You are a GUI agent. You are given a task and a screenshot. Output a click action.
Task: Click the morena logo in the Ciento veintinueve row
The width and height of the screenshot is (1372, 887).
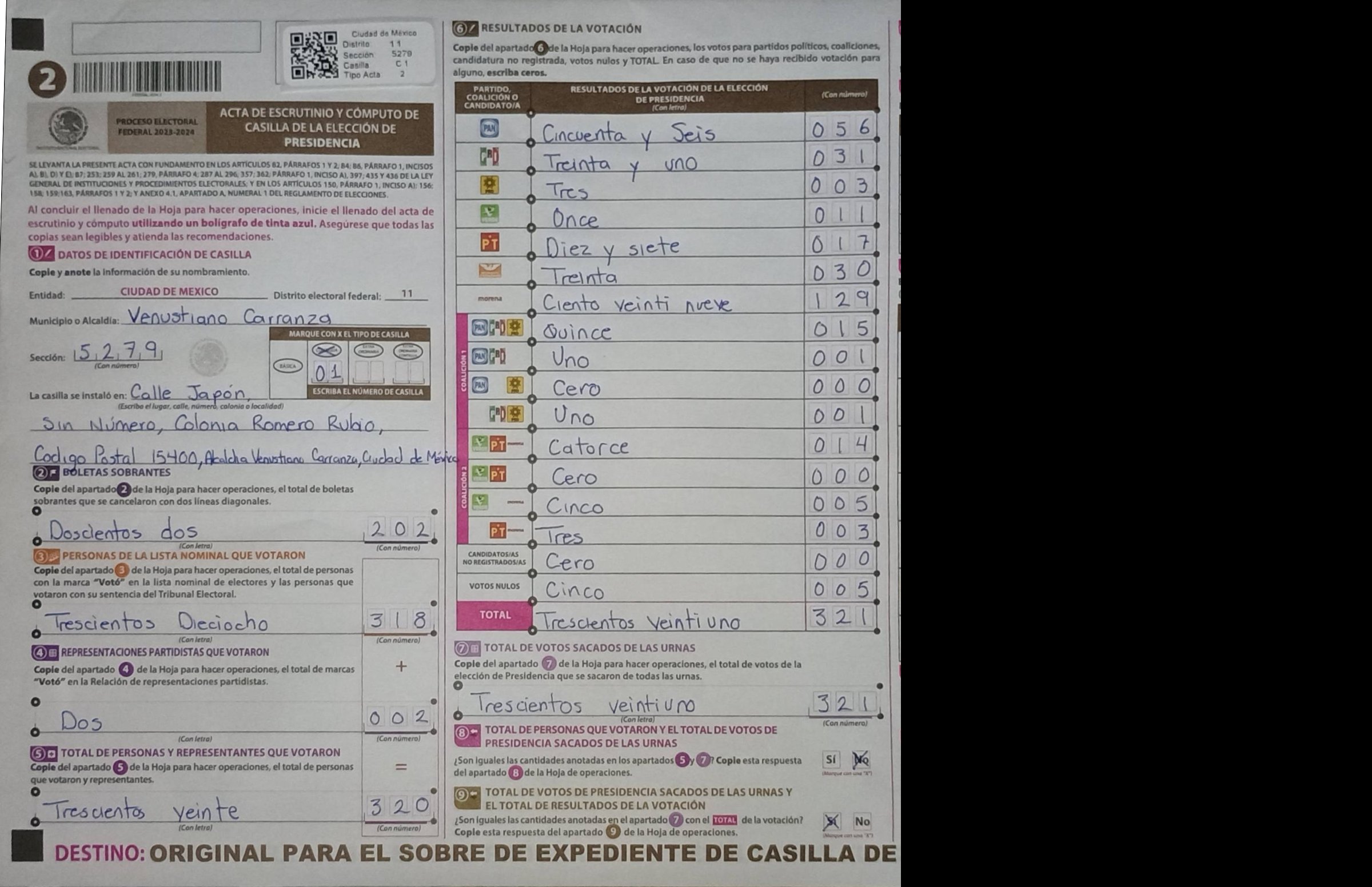coord(489,299)
